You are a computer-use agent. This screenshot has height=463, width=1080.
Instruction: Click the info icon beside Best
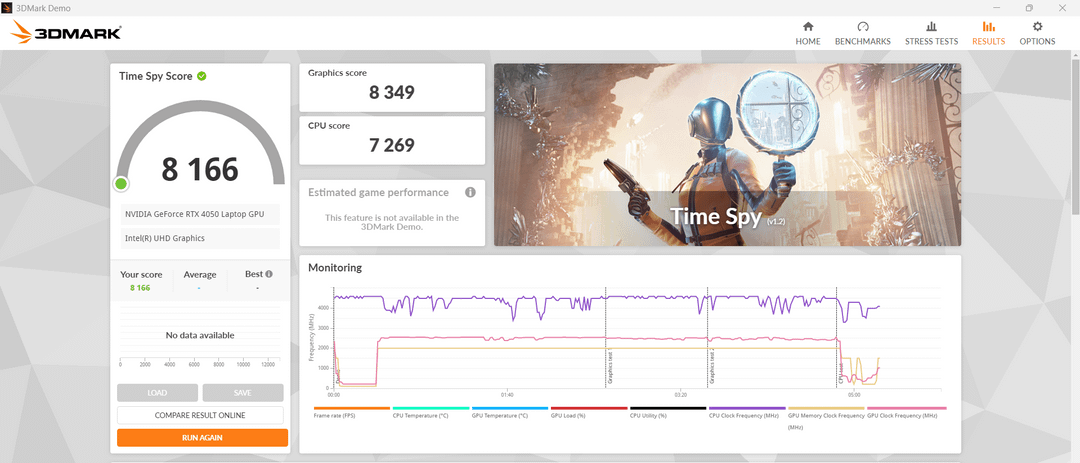[x=269, y=274]
